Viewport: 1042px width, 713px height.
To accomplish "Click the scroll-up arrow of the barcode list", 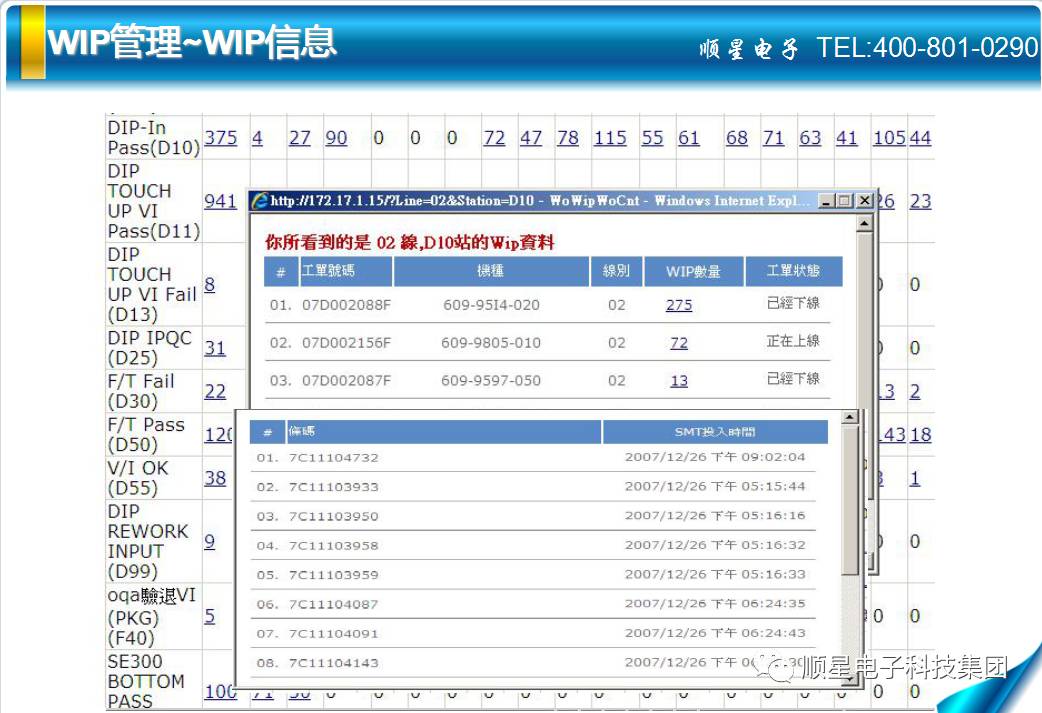I will coord(850,417).
